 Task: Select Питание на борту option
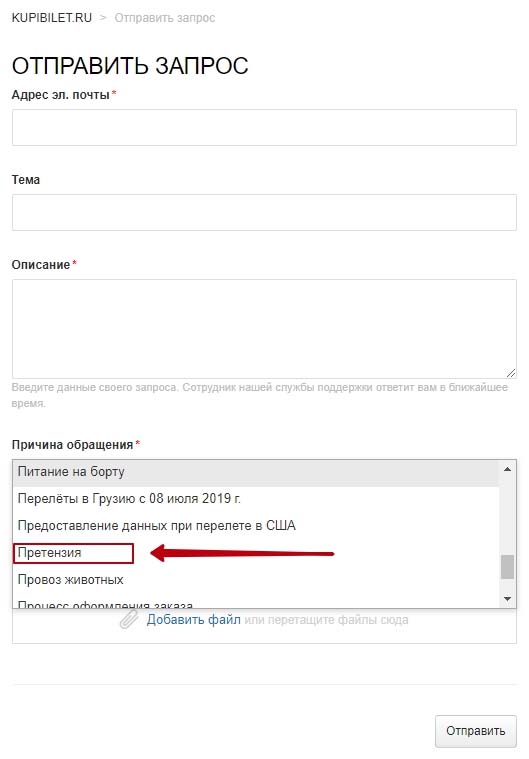(x=256, y=472)
